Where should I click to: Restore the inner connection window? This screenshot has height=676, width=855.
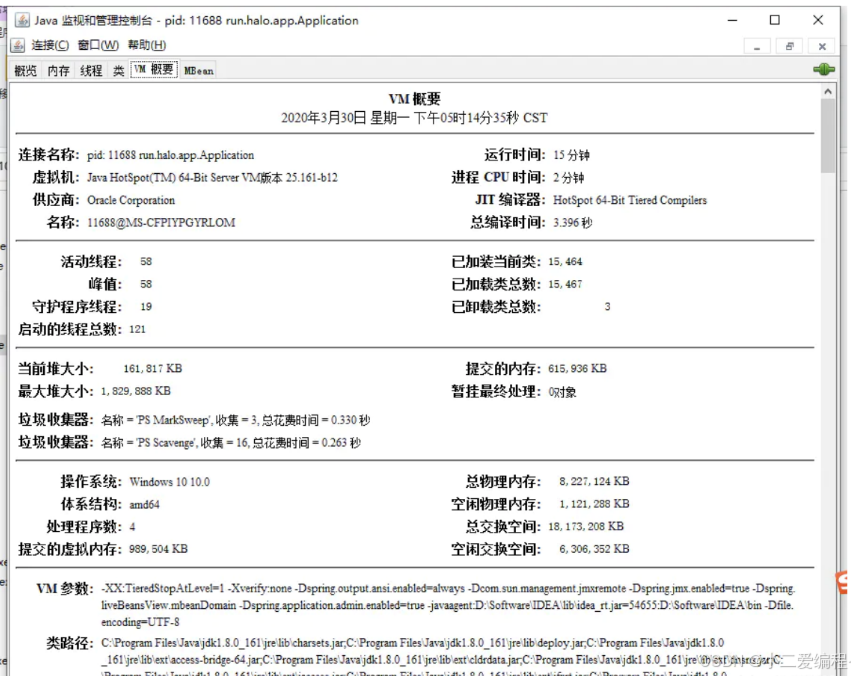coord(789,47)
